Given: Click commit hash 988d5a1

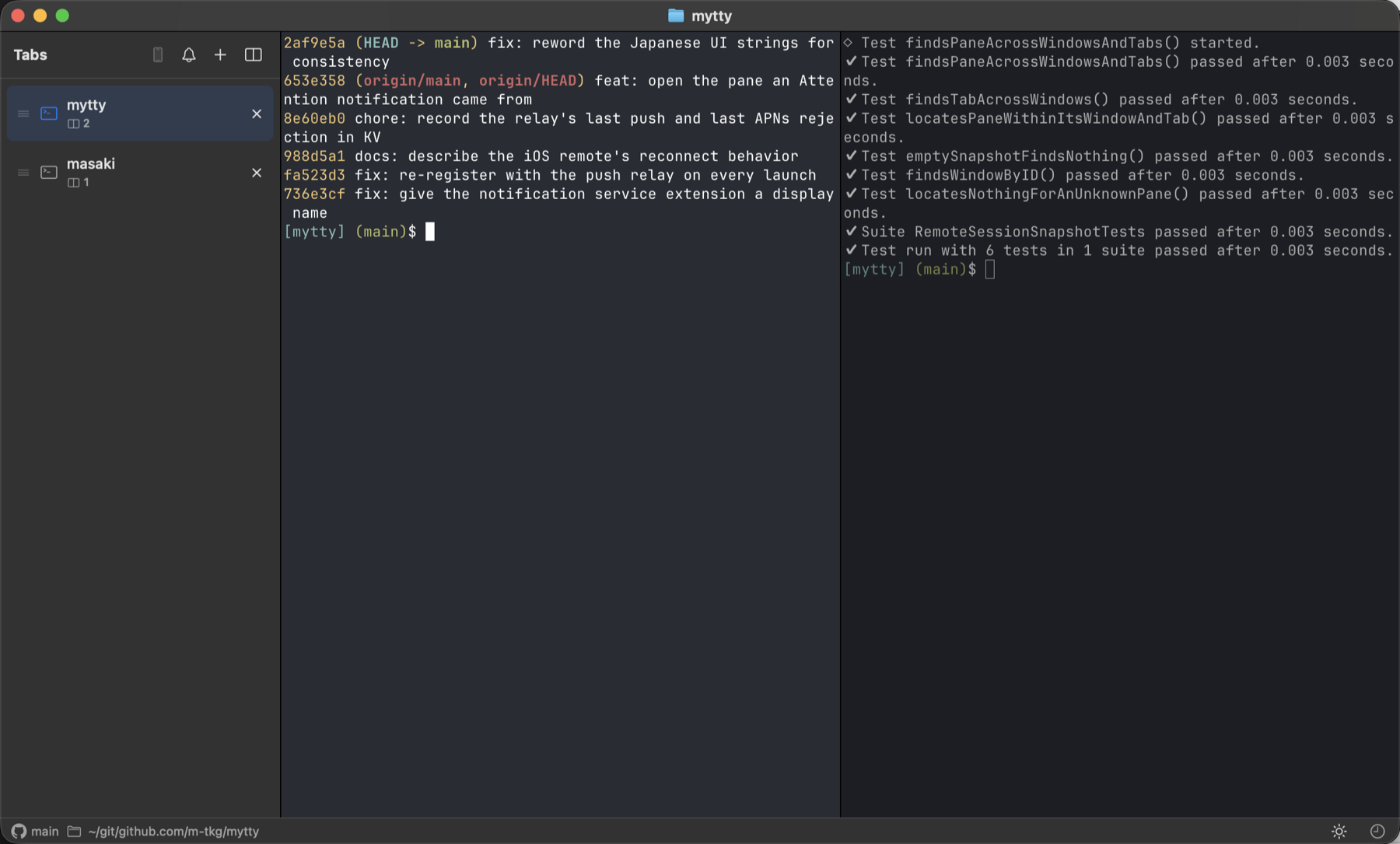Looking at the screenshot, I should click(314, 156).
